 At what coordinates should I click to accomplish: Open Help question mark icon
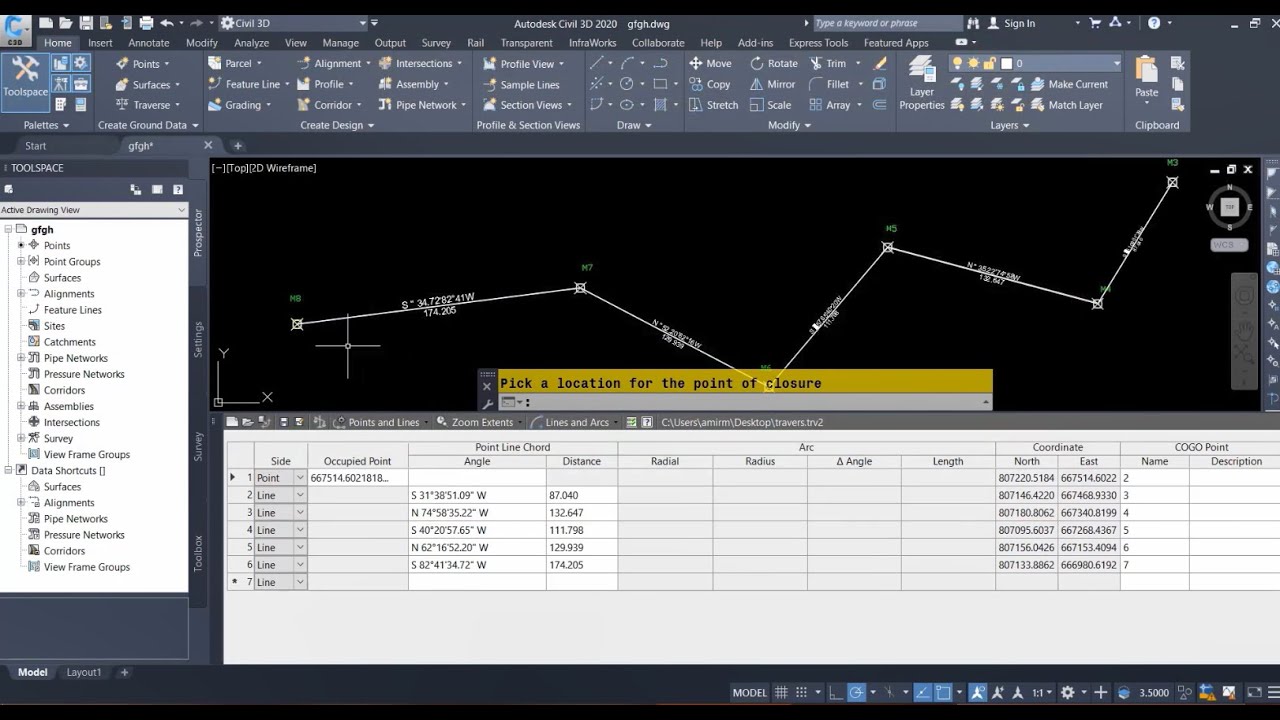1154,23
